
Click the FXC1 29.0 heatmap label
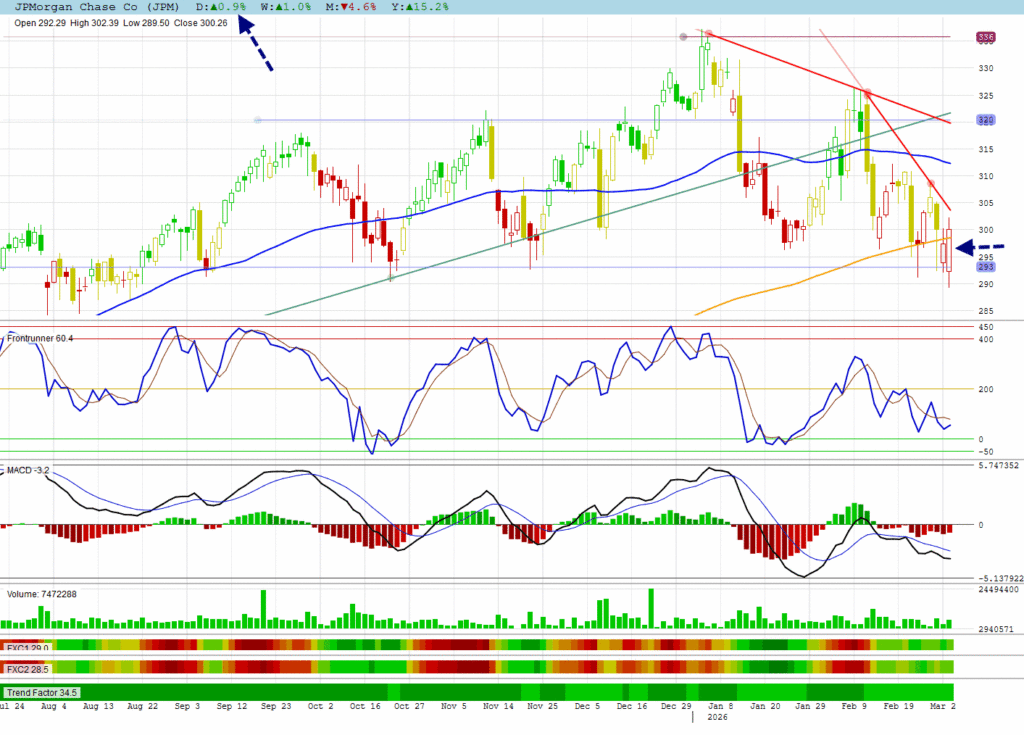coord(29,648)
